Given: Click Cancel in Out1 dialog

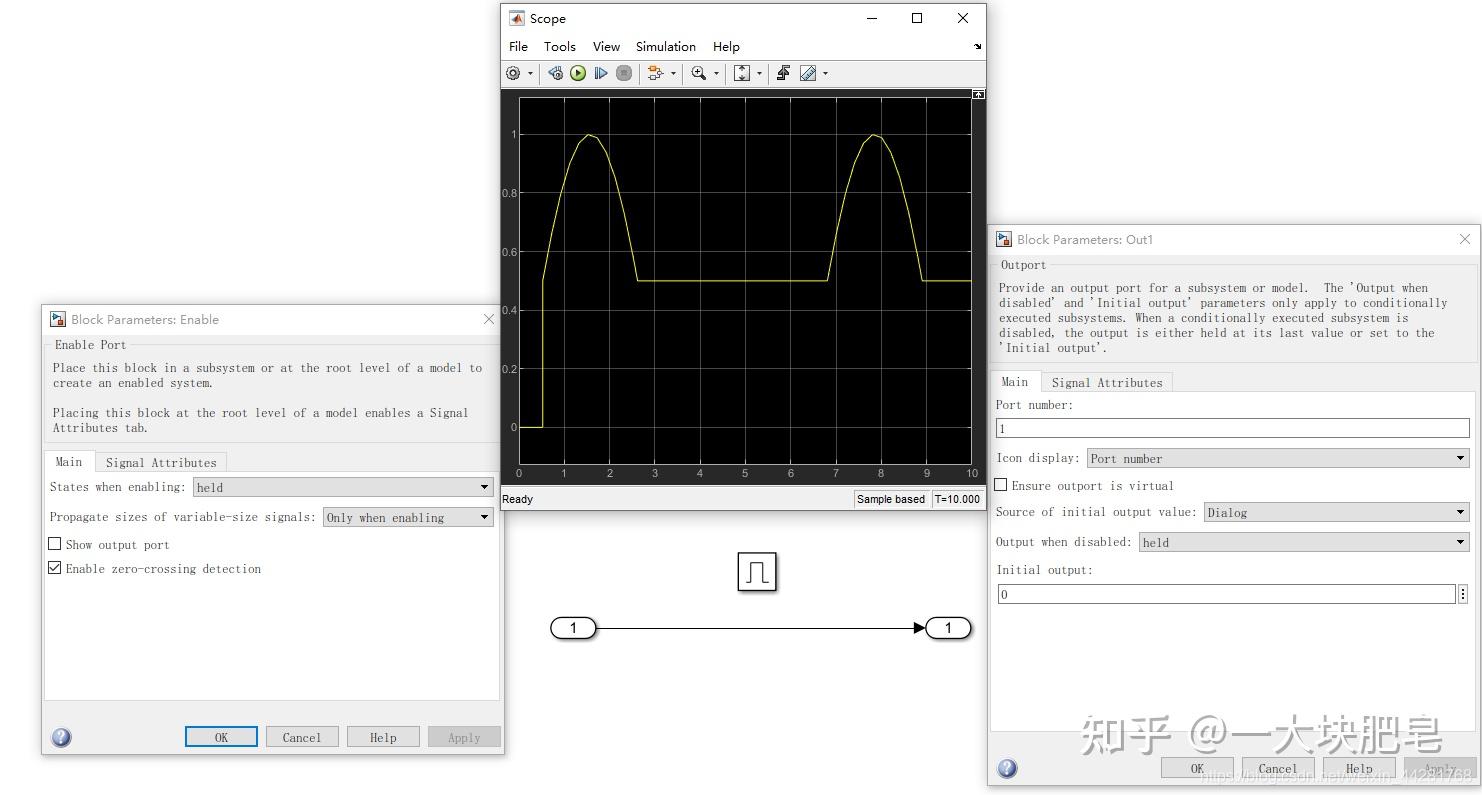Looking at the screenshot, I should pyautogui.click(x=1278, y=768).
